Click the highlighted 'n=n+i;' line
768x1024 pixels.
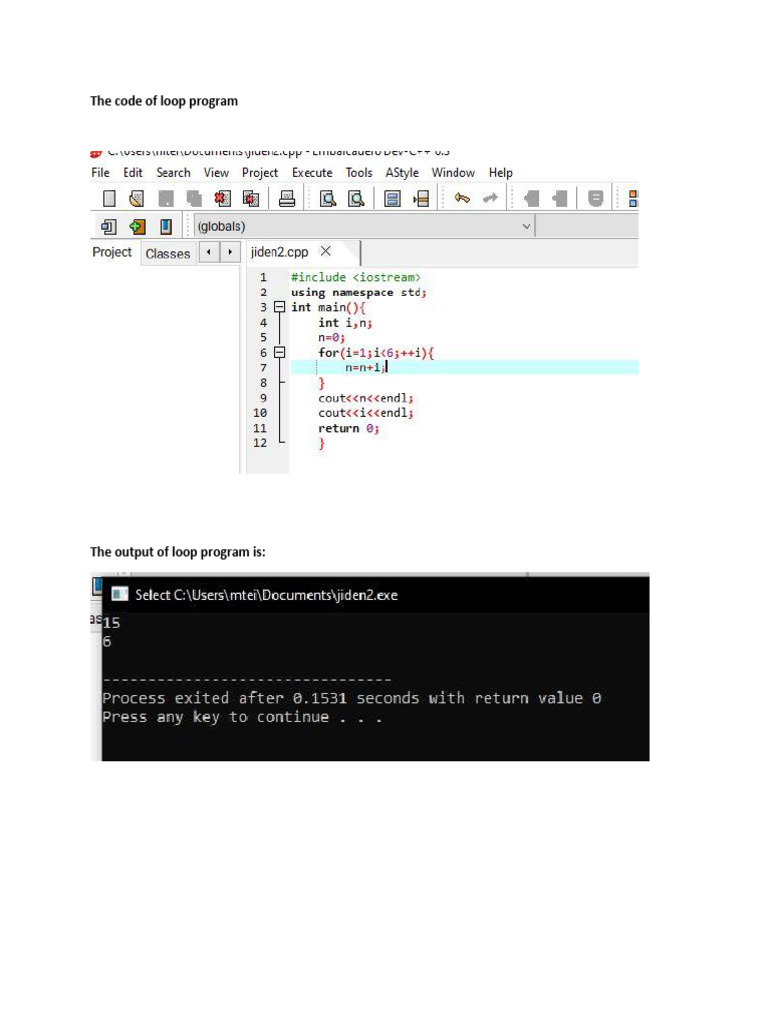366,368
